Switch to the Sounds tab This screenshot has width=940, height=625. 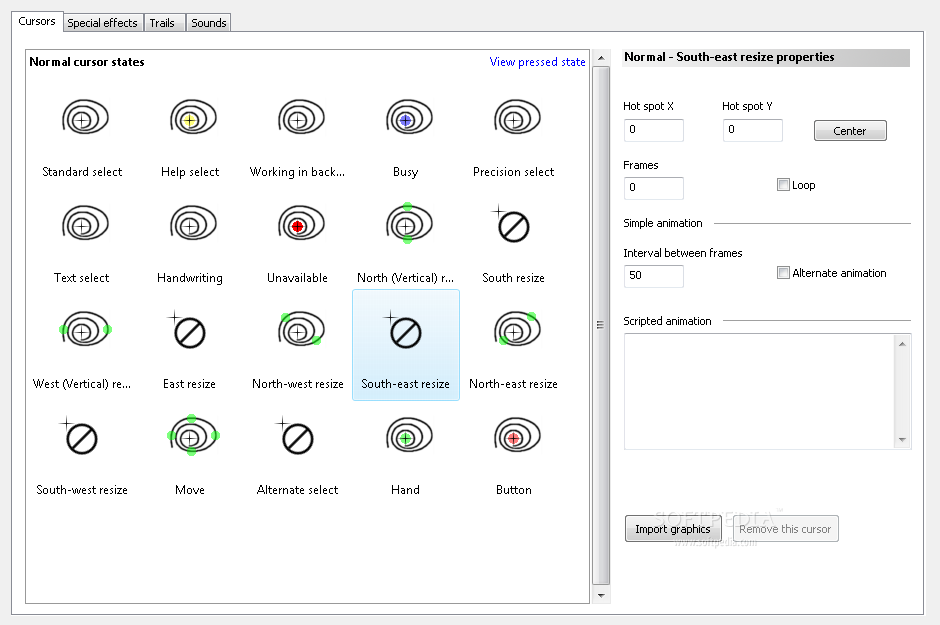click(209, 23)
